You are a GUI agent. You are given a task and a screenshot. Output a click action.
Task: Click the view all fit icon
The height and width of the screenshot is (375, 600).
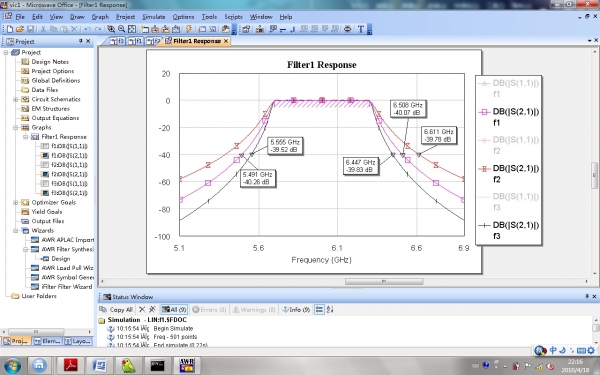[x=132, y=29]
